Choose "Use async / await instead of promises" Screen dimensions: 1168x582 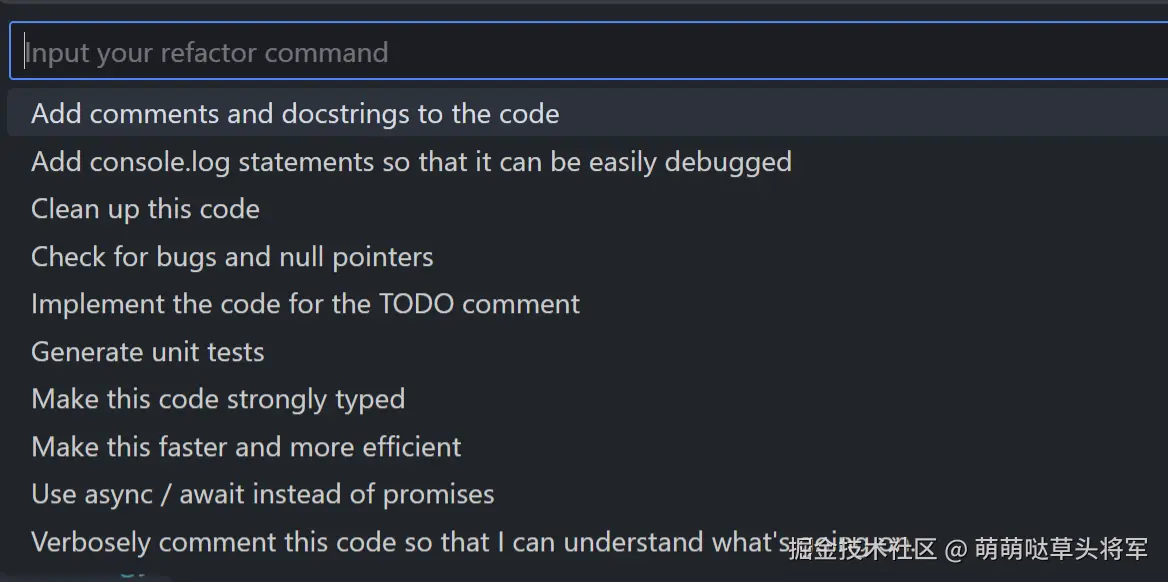click(263, 493)
